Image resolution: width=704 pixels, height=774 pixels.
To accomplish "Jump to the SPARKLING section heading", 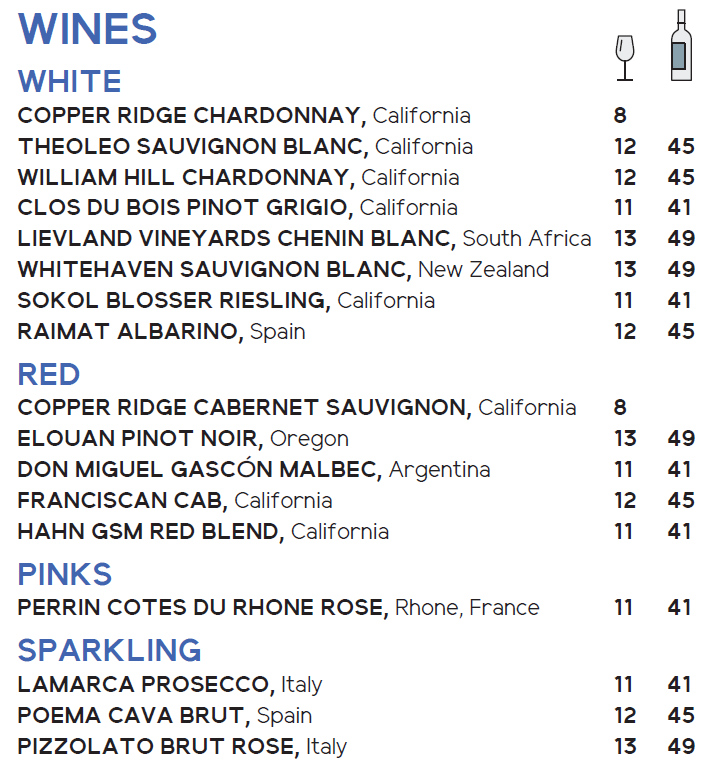I will coord(109,650).
